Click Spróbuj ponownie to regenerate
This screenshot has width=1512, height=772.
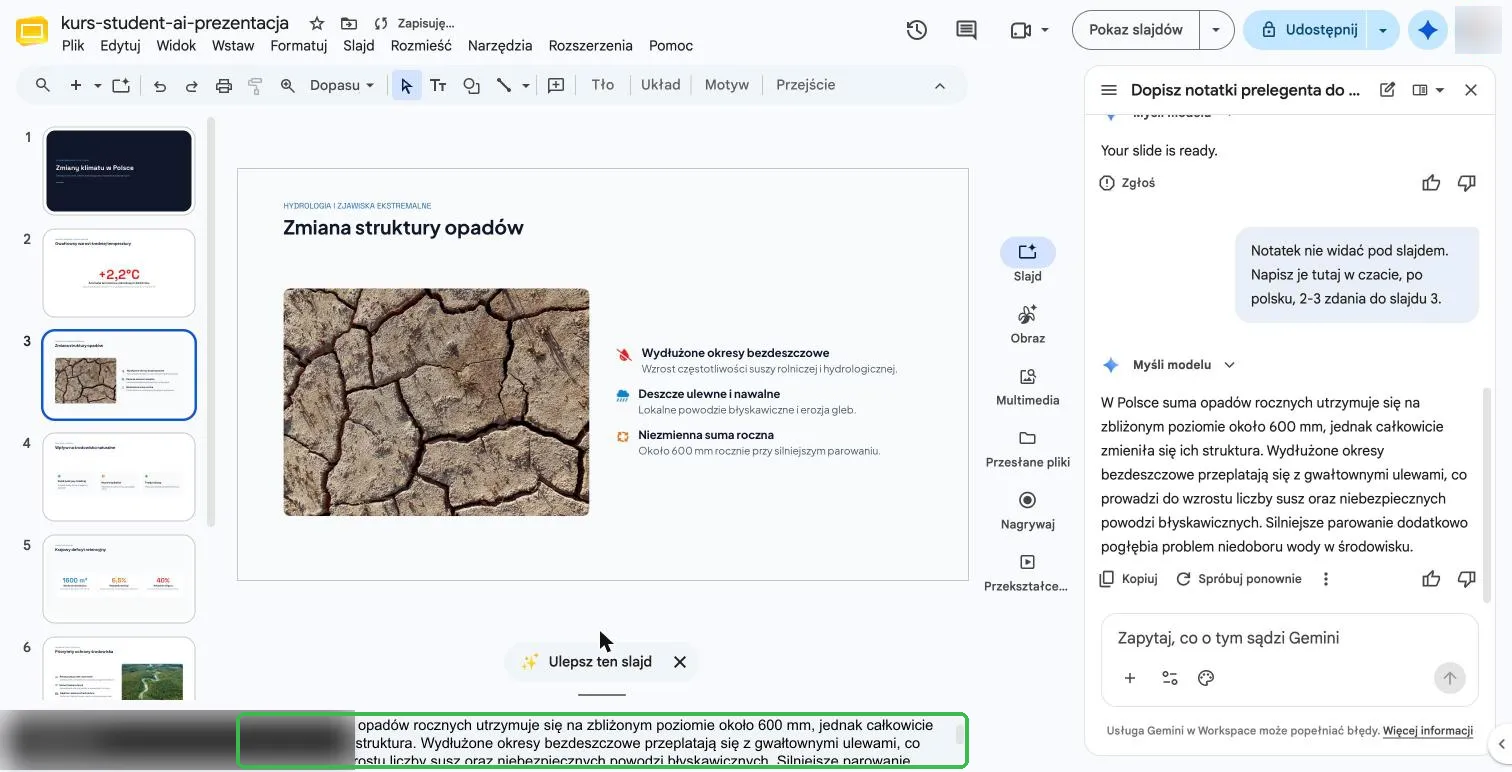pos(1239,579)
